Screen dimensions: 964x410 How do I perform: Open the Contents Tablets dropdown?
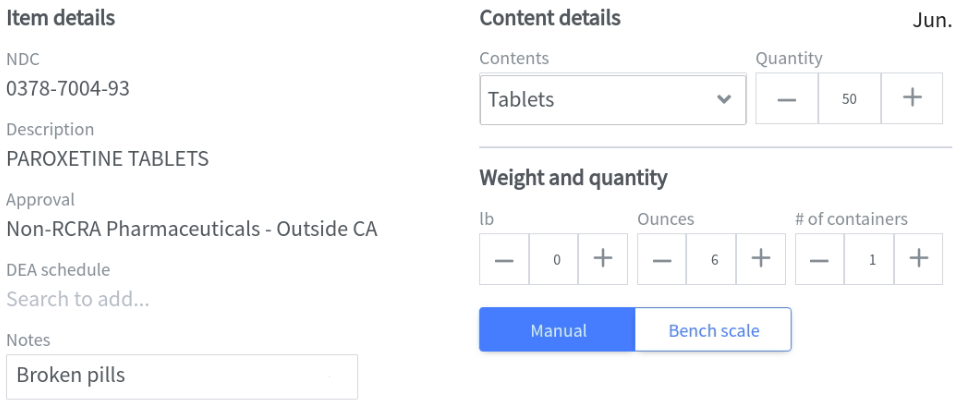point(613,99)
